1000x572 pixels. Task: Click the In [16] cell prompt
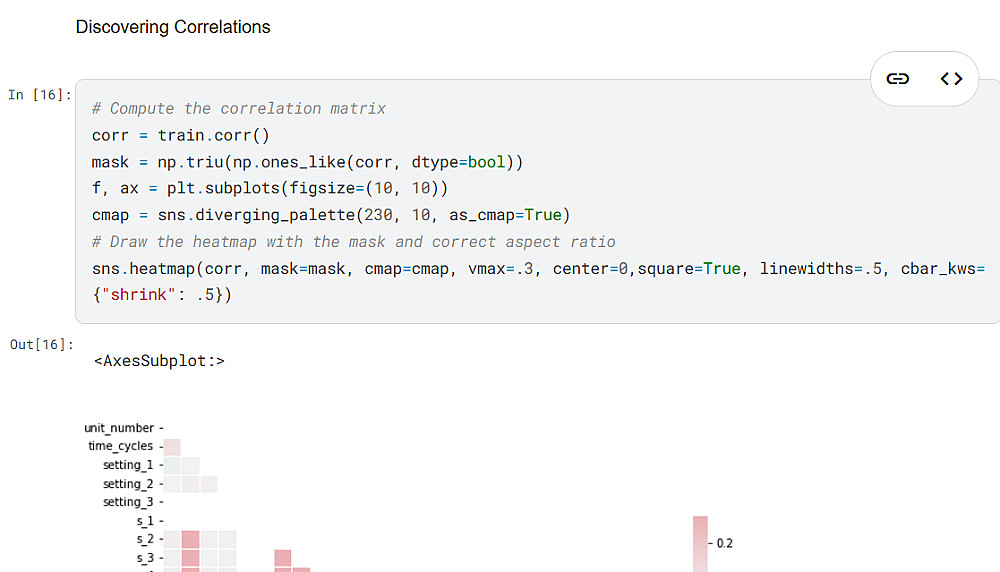coord(40,95)
